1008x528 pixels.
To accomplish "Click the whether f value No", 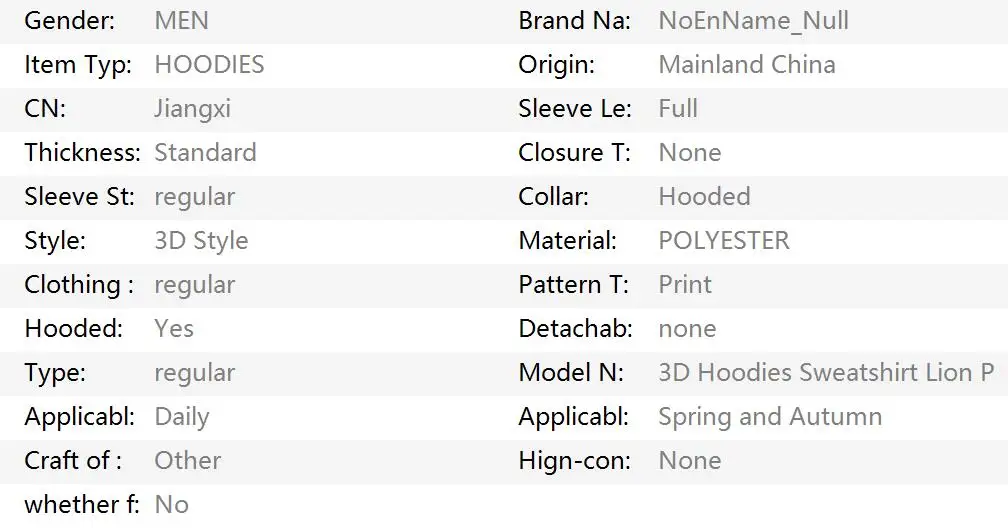I will pos(171,505).
